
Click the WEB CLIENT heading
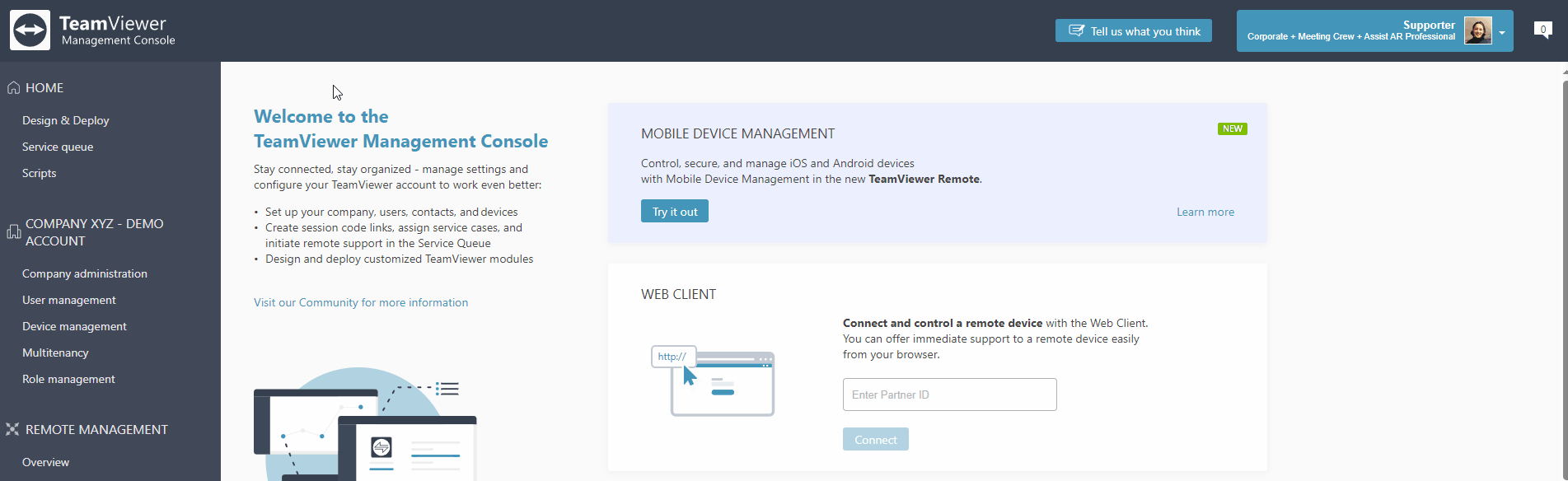click(679, 294)
